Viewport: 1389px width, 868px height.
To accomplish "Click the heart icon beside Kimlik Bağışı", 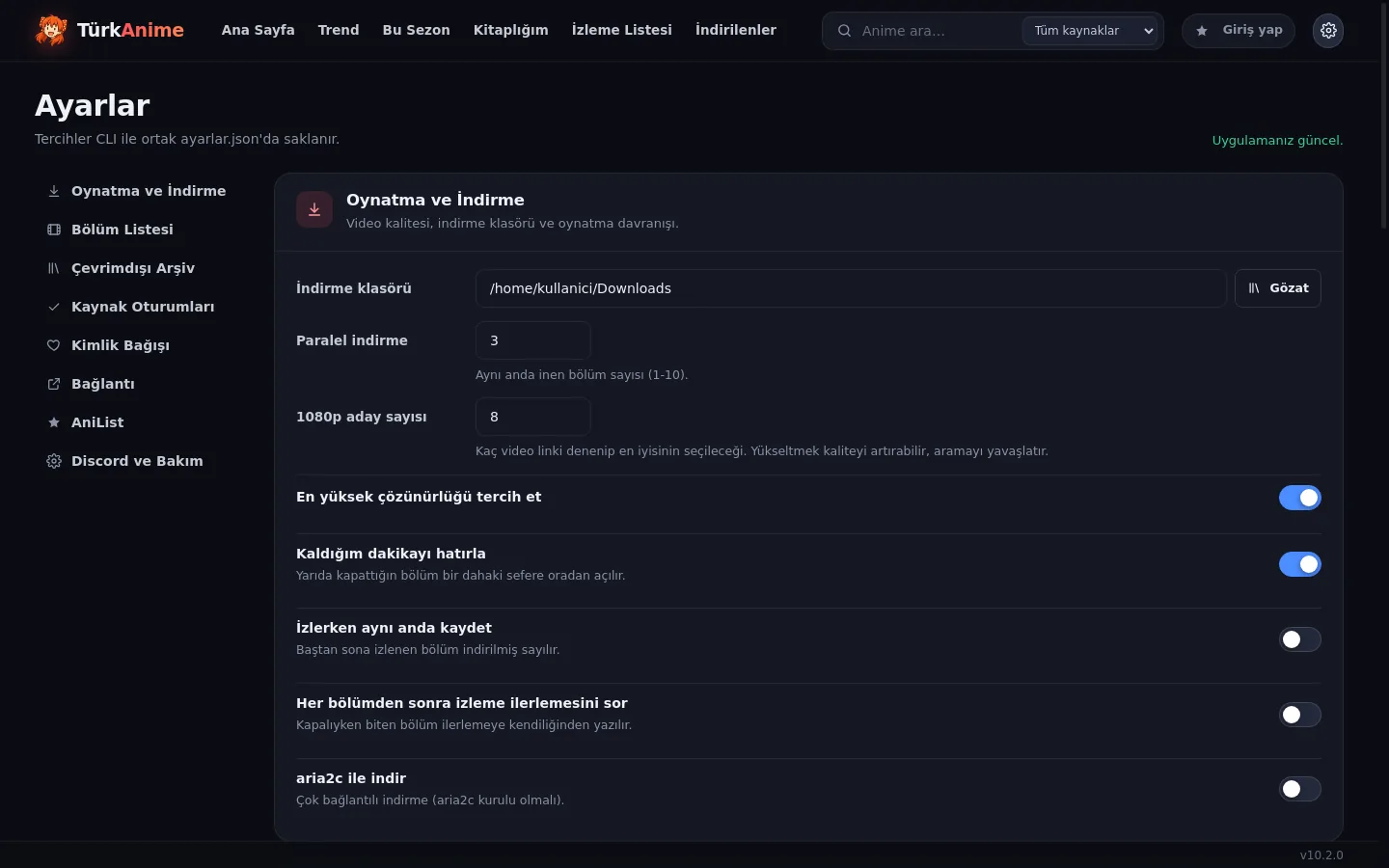I will point(54,345).
